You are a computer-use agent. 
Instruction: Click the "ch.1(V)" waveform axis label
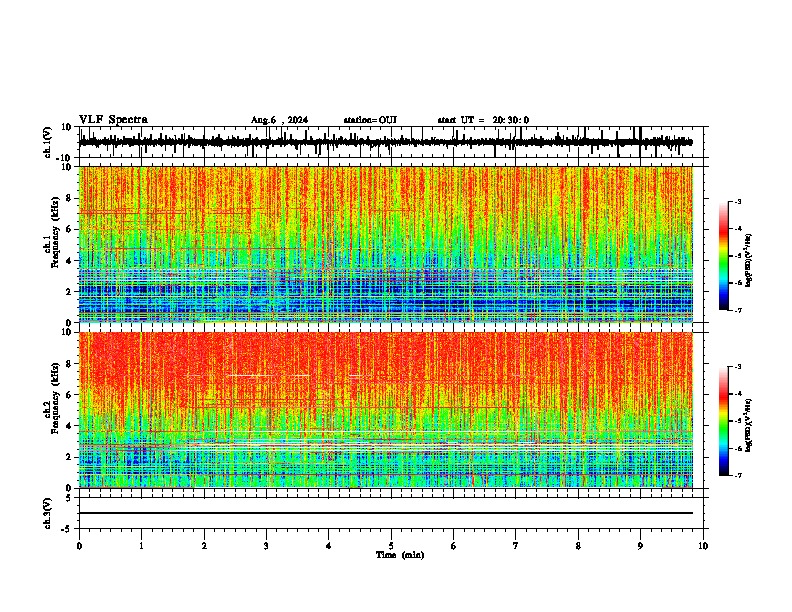(x=47, y=142)
